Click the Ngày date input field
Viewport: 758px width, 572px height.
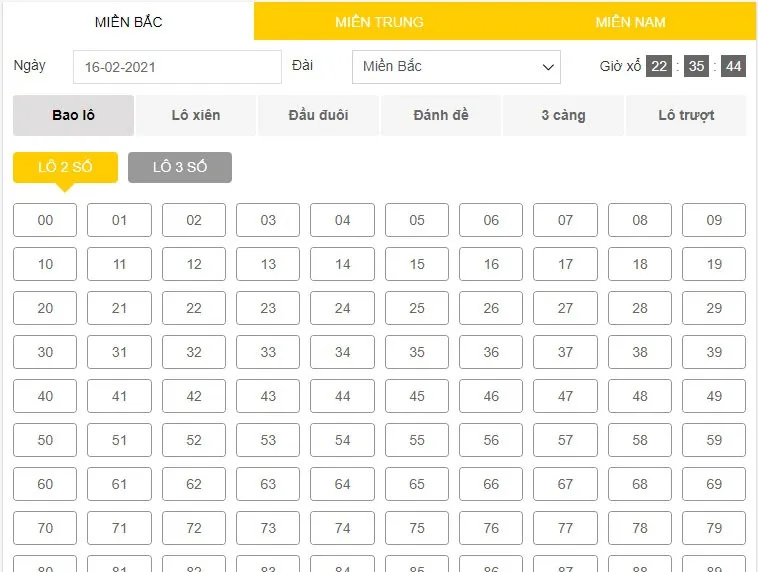[177, 67]
